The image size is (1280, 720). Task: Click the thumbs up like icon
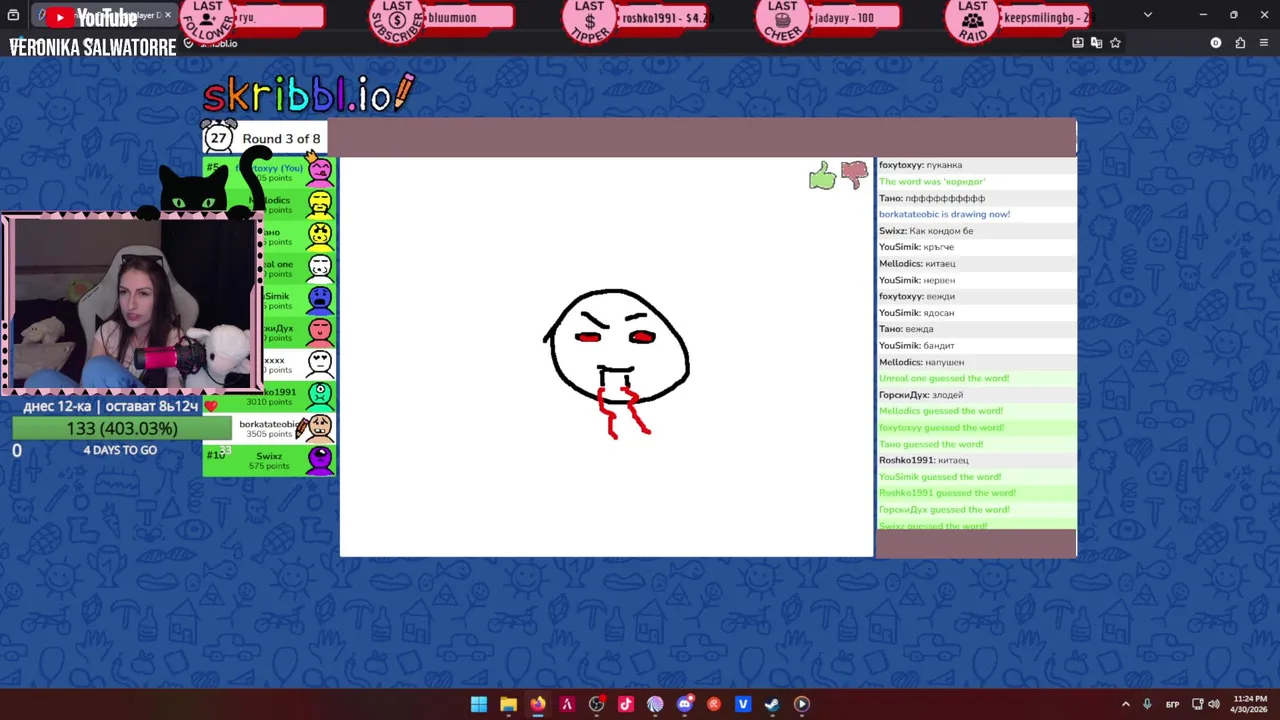point(822,177)
